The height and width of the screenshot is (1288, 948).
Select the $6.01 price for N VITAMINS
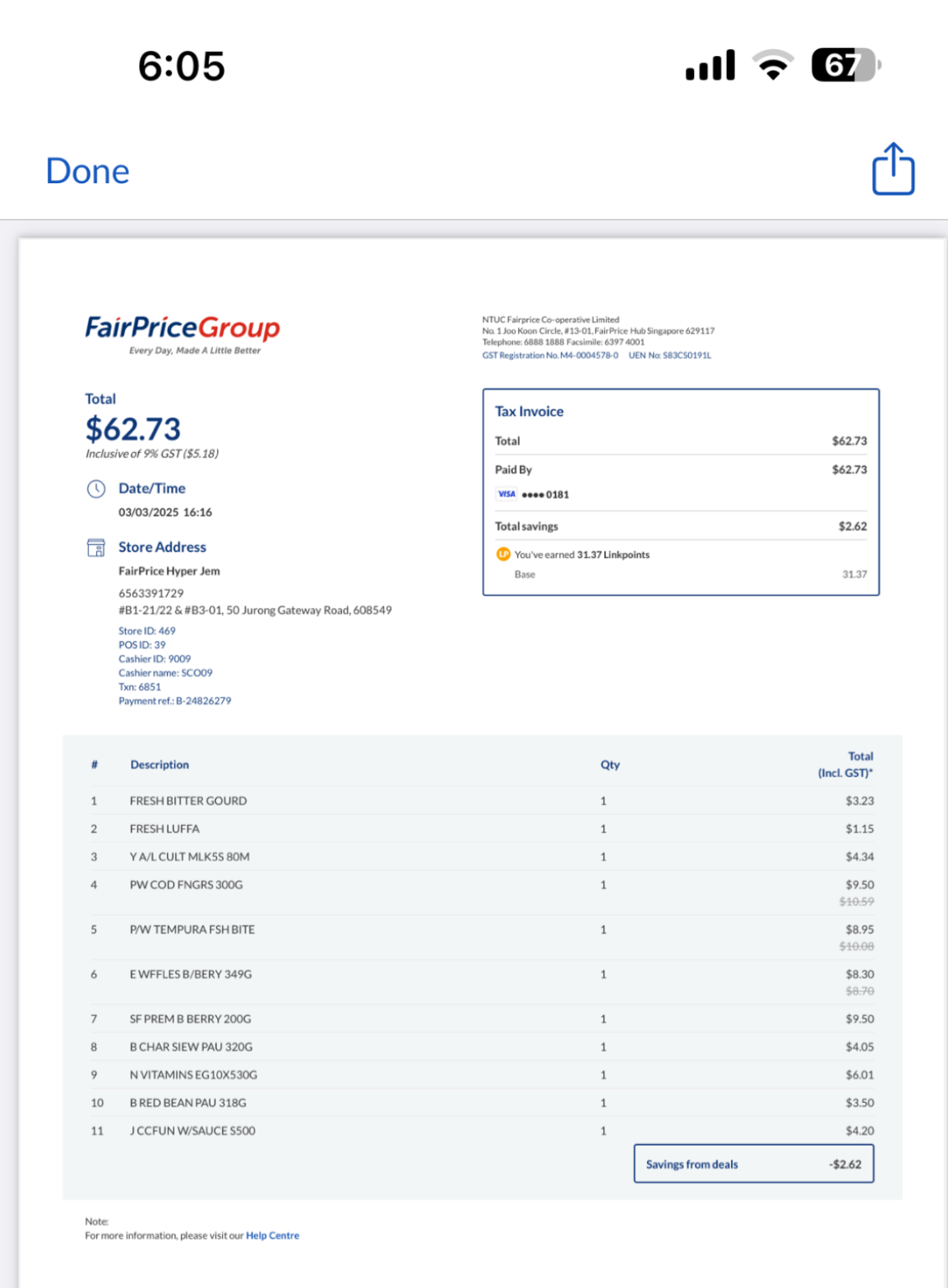coord(860,1074)
